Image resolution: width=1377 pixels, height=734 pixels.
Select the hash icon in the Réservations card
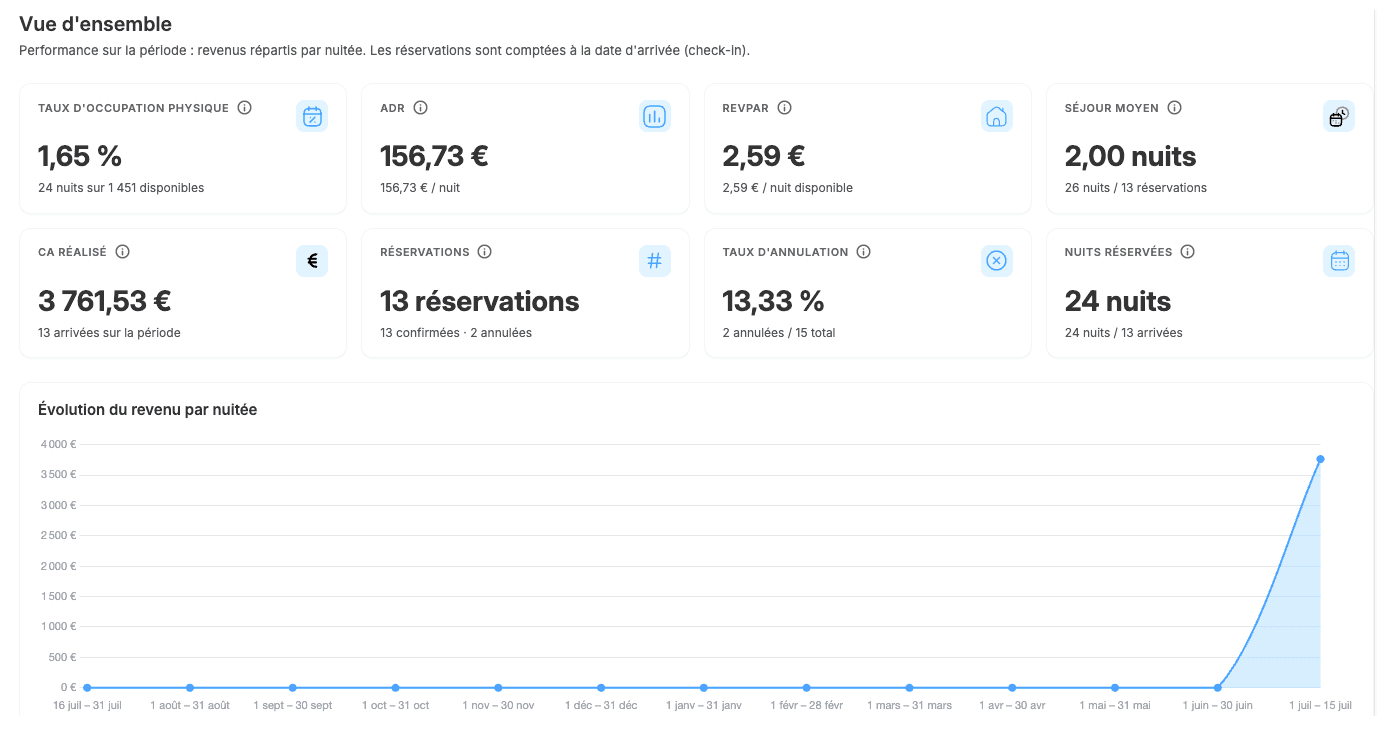tap(655, 261)
